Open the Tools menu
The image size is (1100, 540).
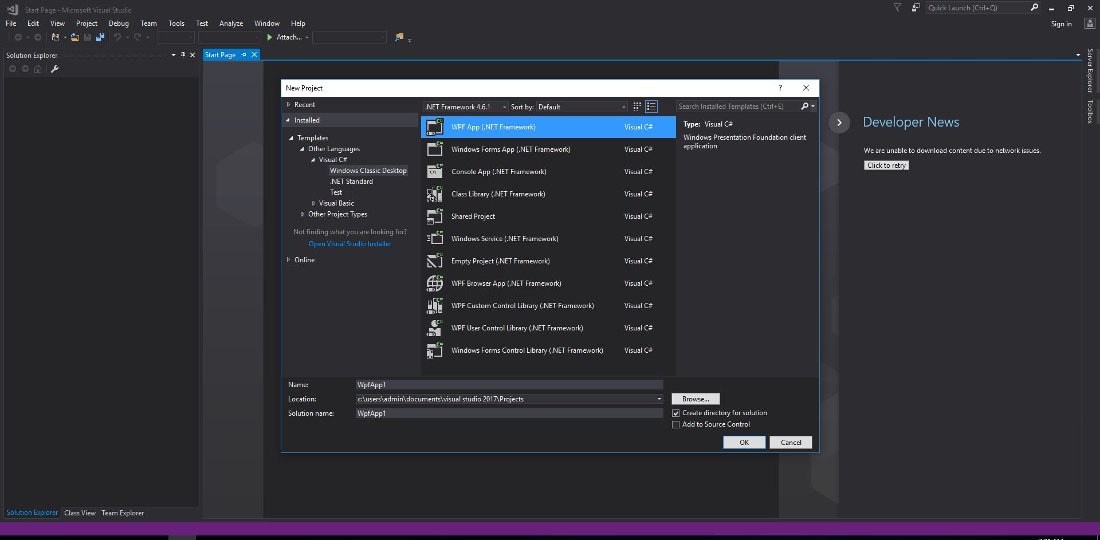click(176, 23)
